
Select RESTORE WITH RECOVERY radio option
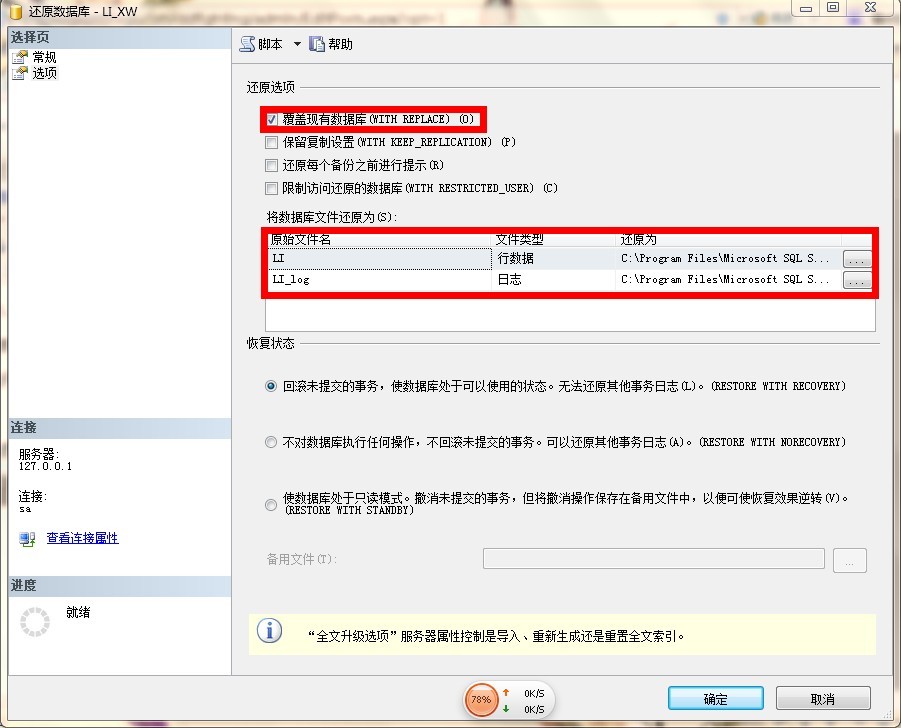271,386
